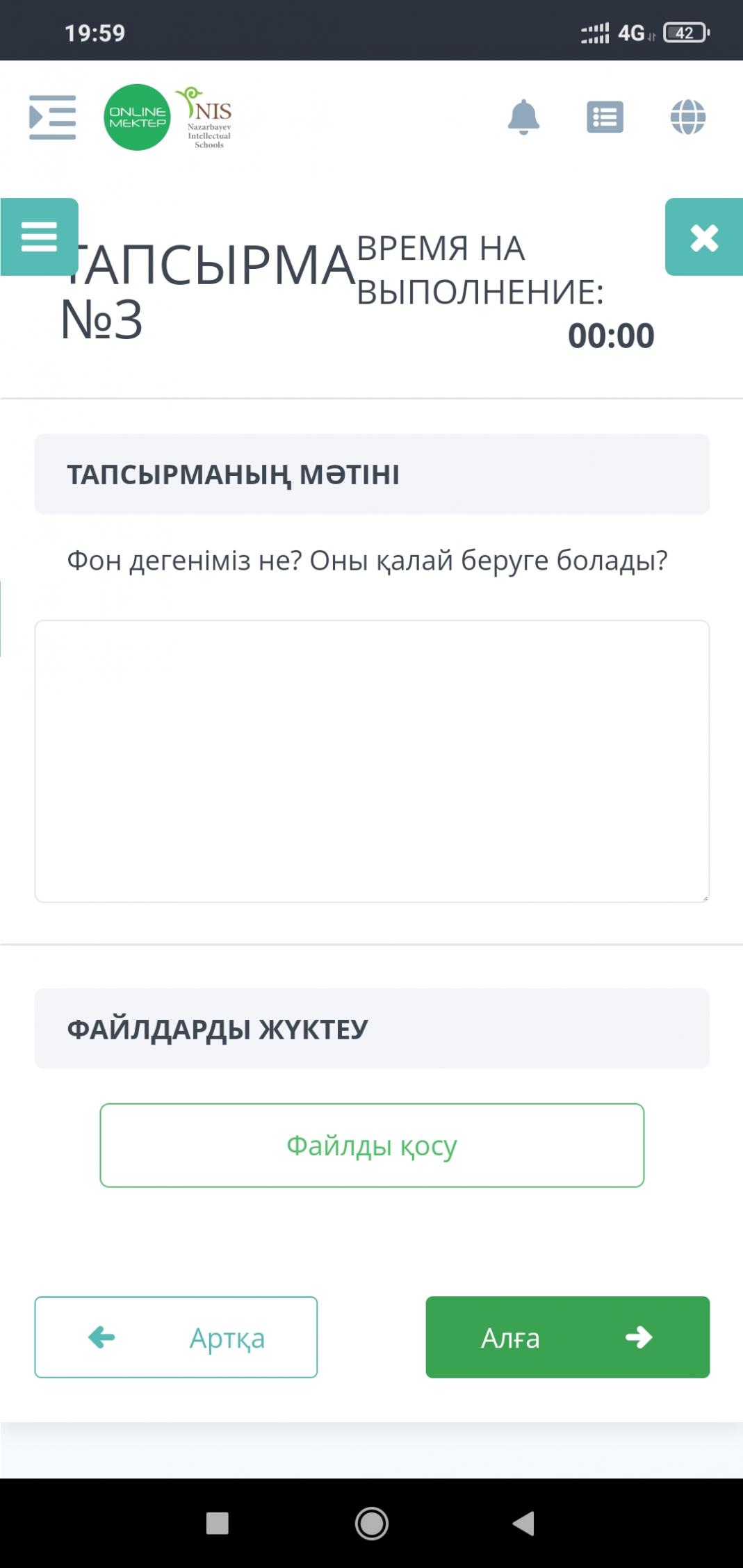Viewport: 743px width, 1568px height.
Task: Tap the Android home button
Action: point(372,1524)
